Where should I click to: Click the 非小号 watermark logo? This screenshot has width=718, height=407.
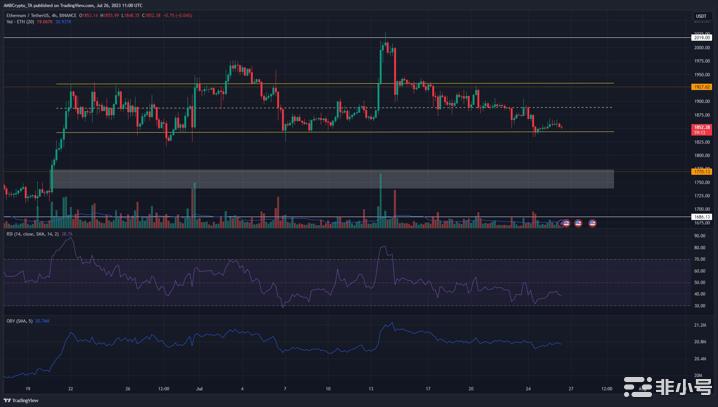pos(669,387)
